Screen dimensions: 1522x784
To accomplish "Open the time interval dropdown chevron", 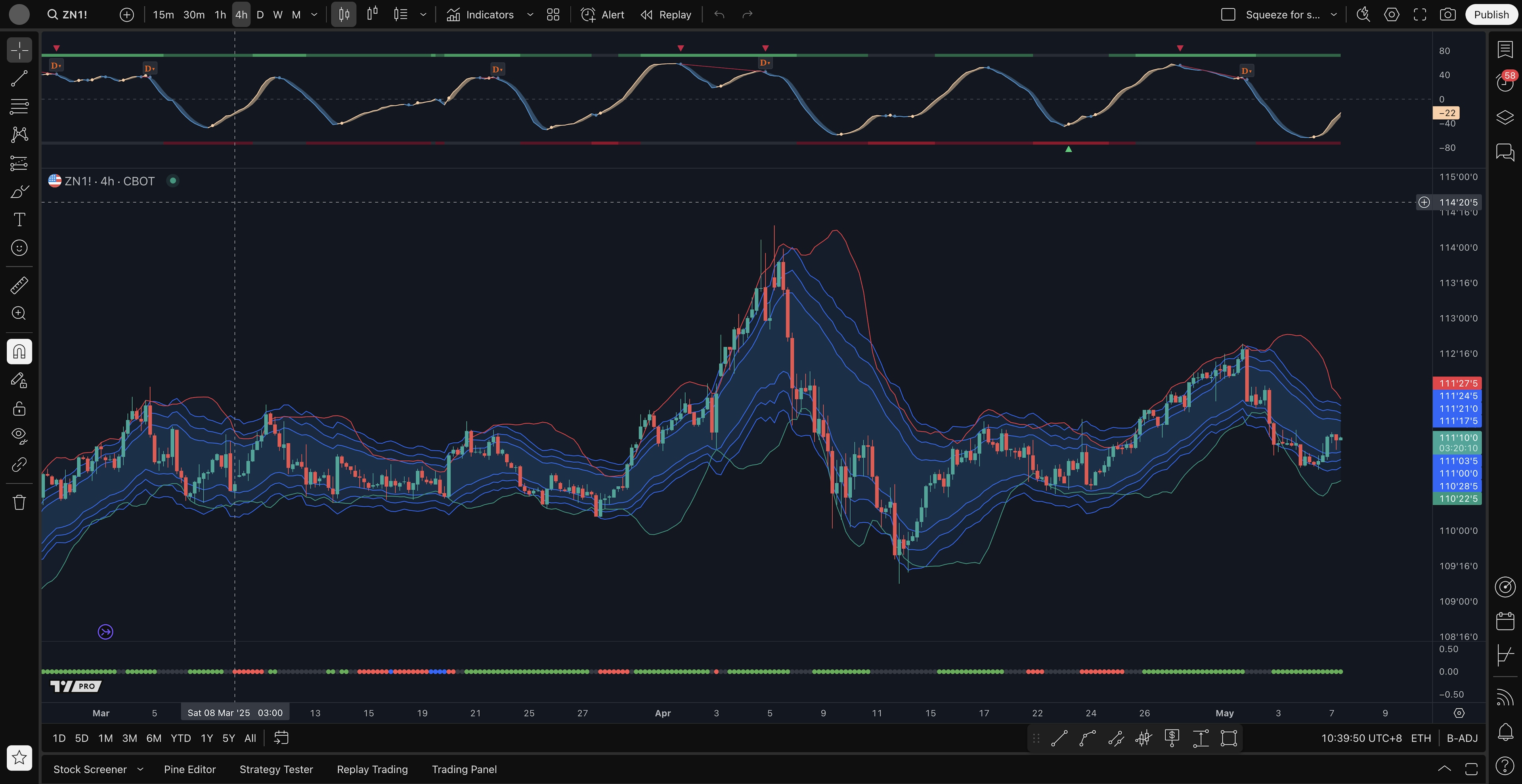I will [314, 15].
